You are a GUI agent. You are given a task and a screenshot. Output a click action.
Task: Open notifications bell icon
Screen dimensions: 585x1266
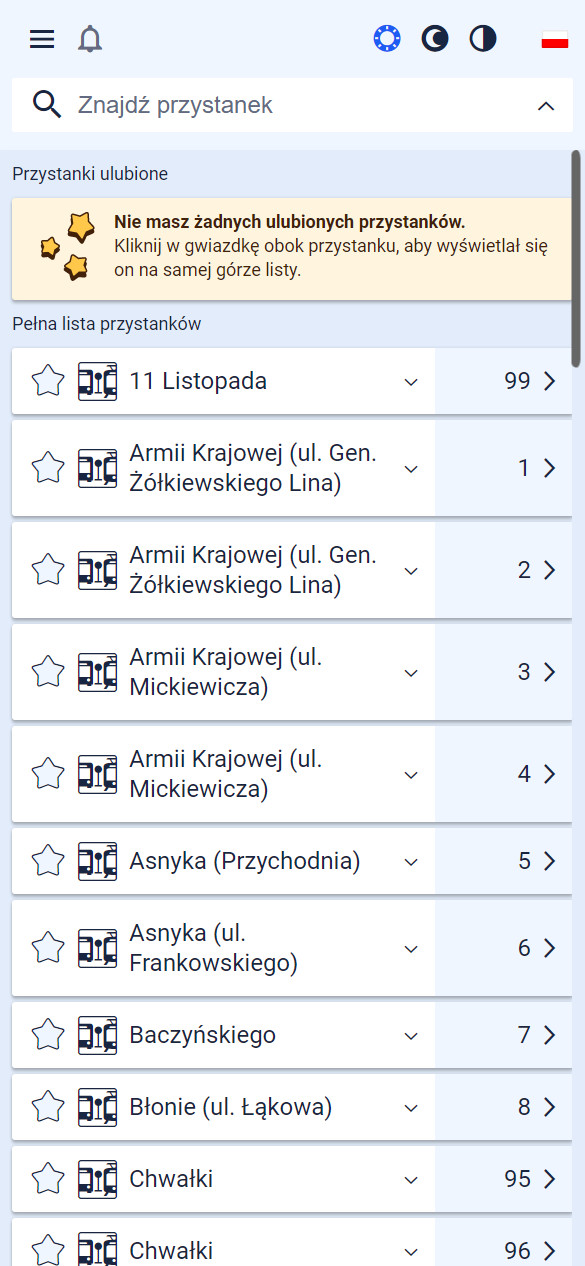pyautogui.click(x=90, y=39)
